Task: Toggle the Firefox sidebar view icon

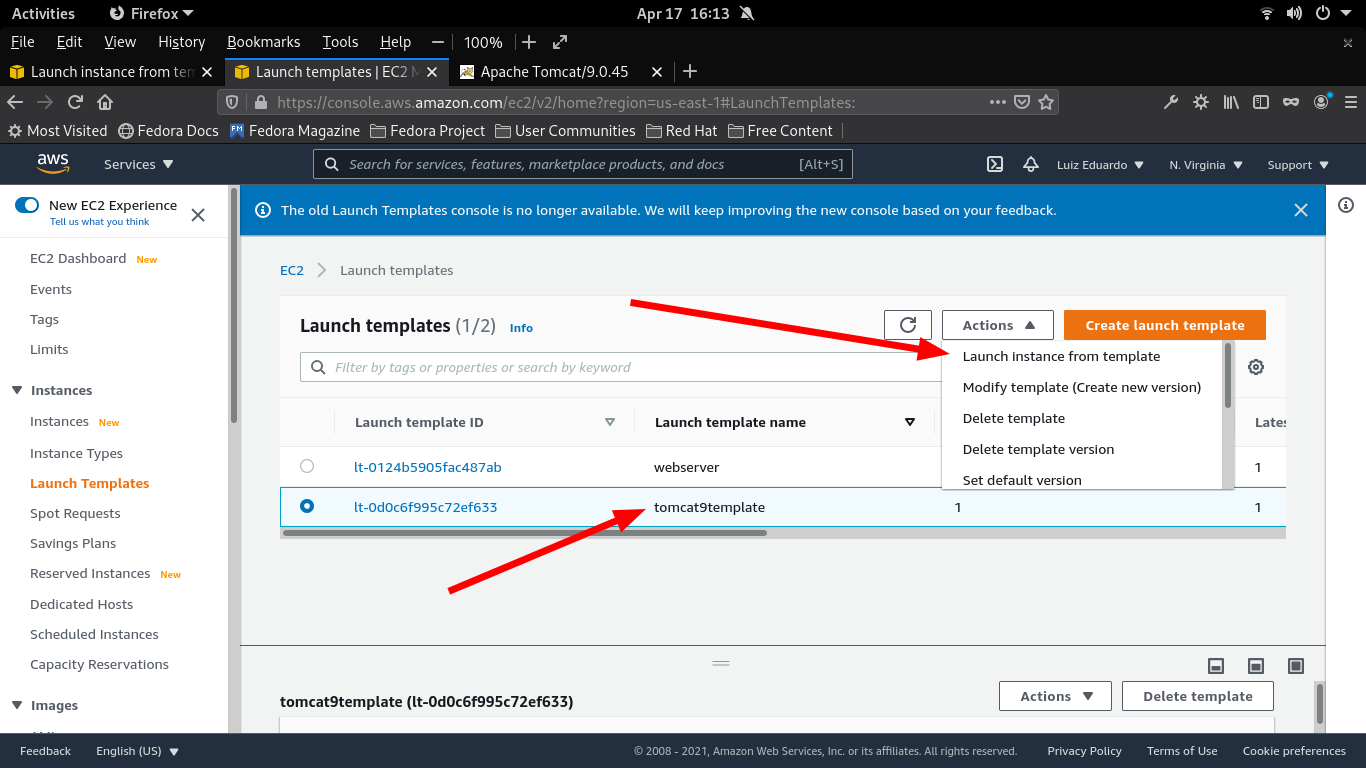Action: coord(1261,102)
